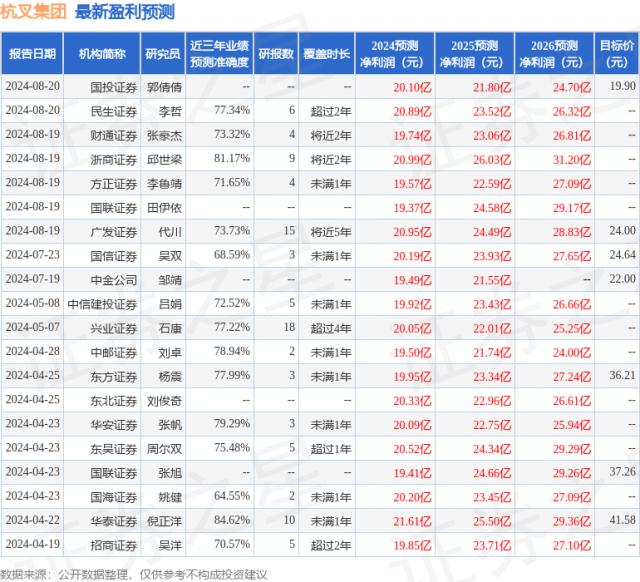Click analyst name 倪正洋
This screenshot has width=640, height=582.
[166, 519]
